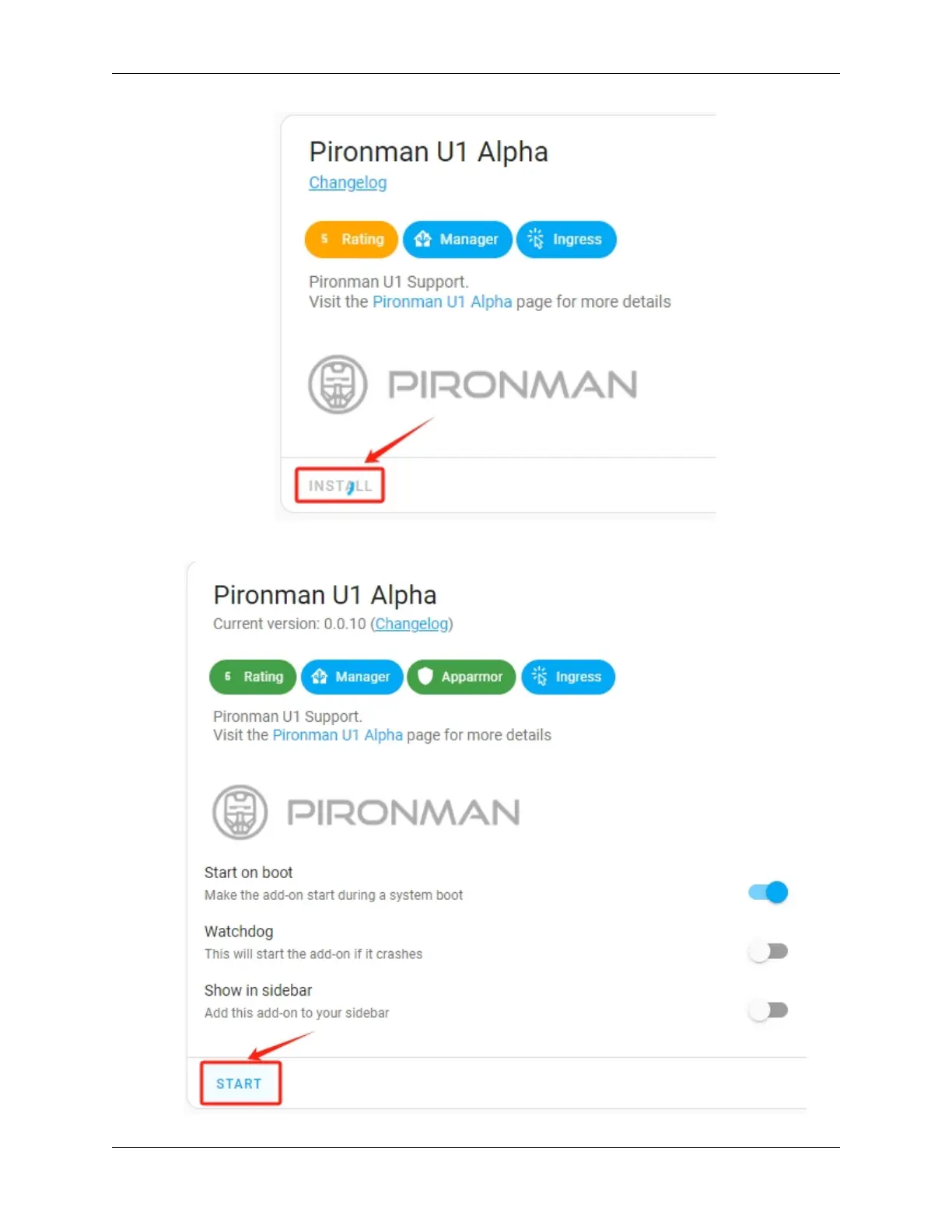Image resolution: width=952 pixels, height=1232 pixels.
Task: Follow the Pironman U1 Alpha link in top card
Action: (x=442, y=302)
